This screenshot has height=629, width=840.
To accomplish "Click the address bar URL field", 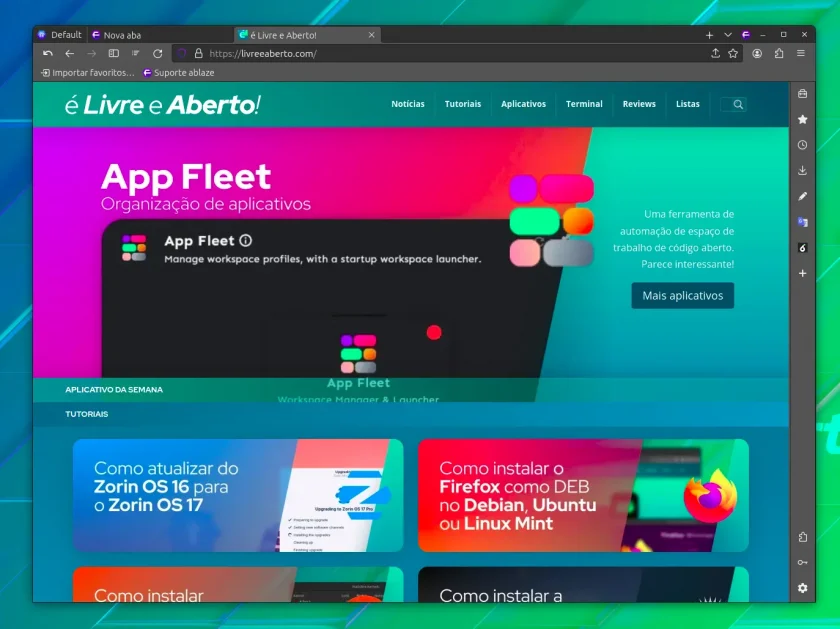I will point(455,54).
